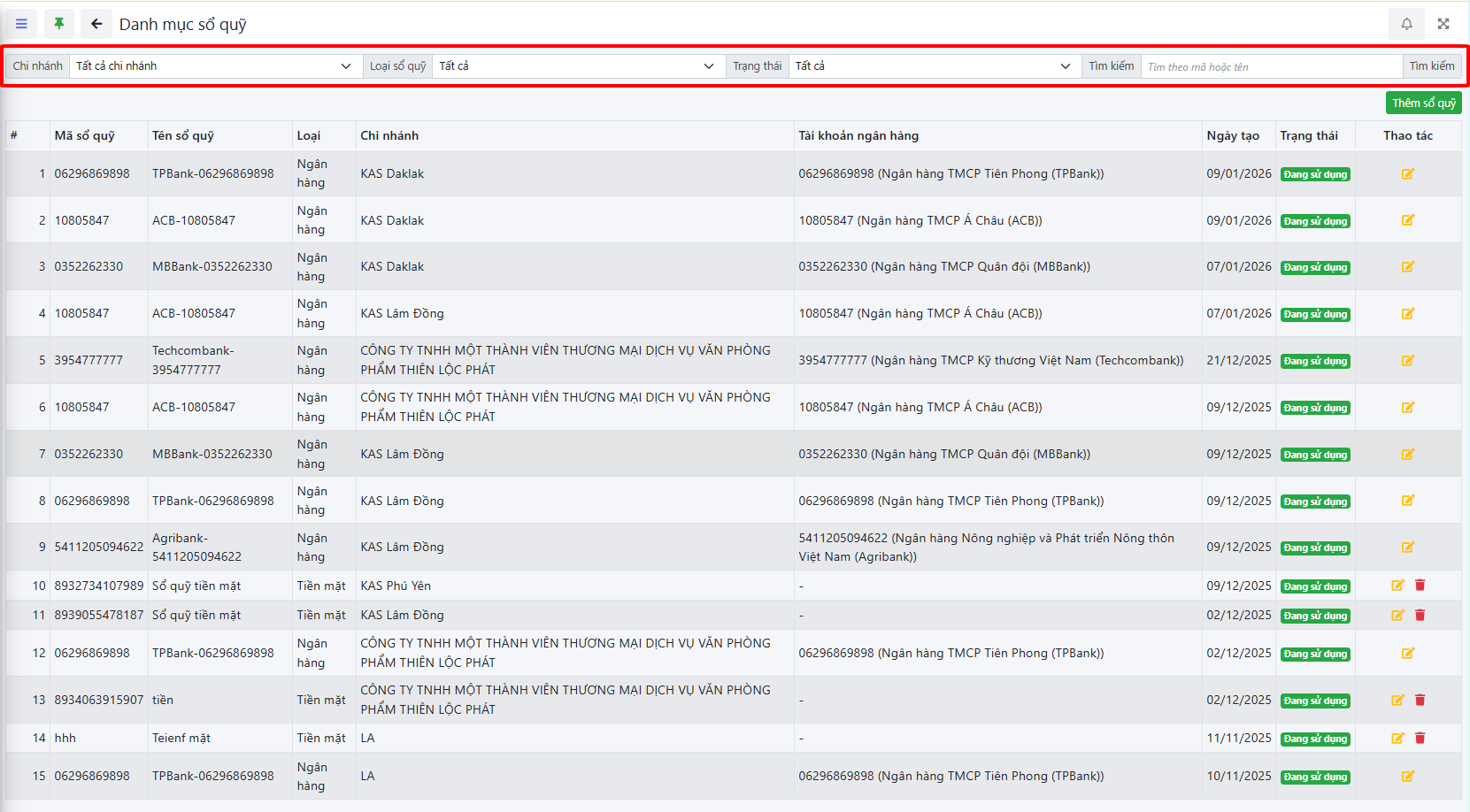Open the Loại sổ quỹ dropdown

576,66
